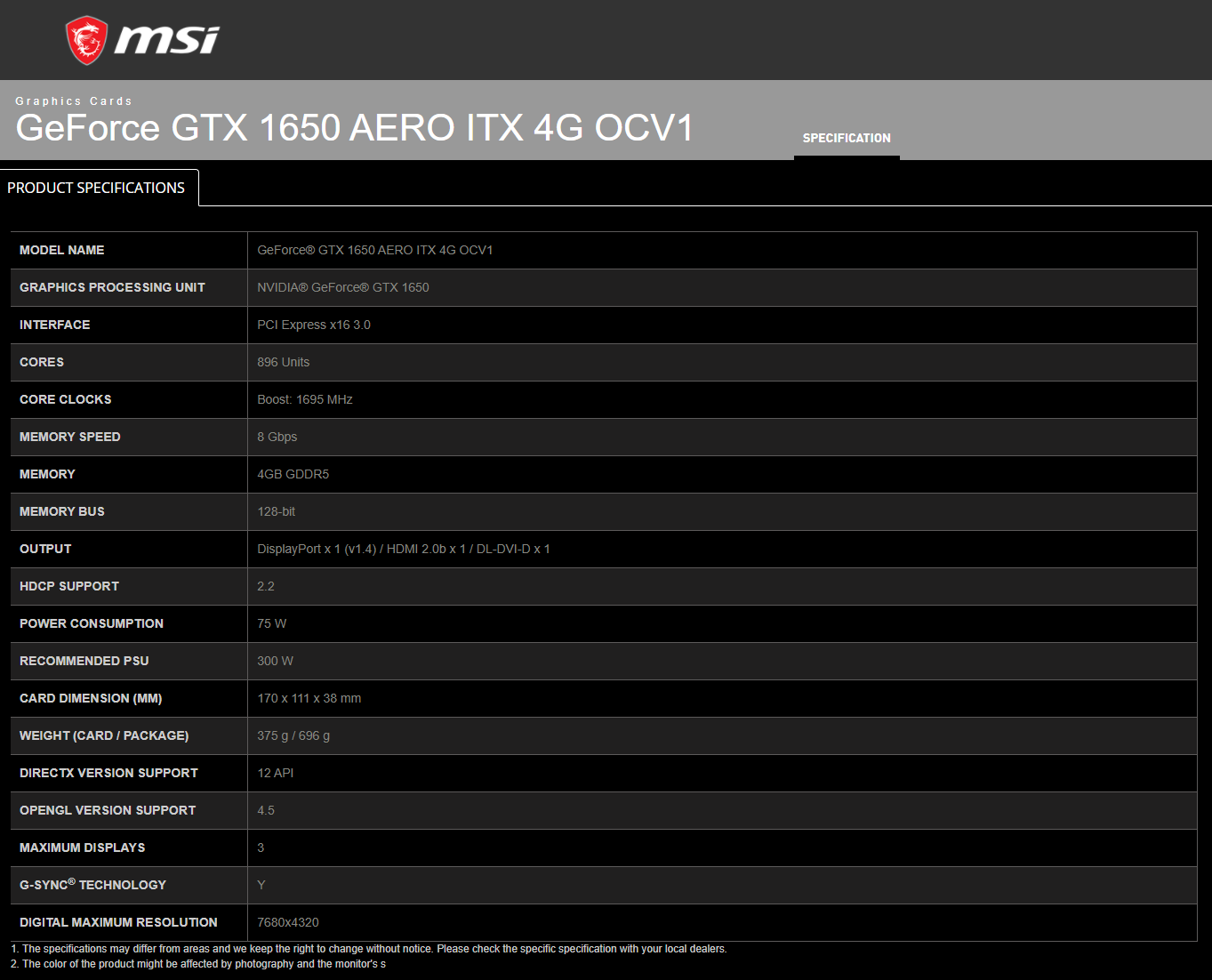1212x980 pixels.
Task: Click the 7680x4320 maximum resolution value
Action: click(287, 922)
